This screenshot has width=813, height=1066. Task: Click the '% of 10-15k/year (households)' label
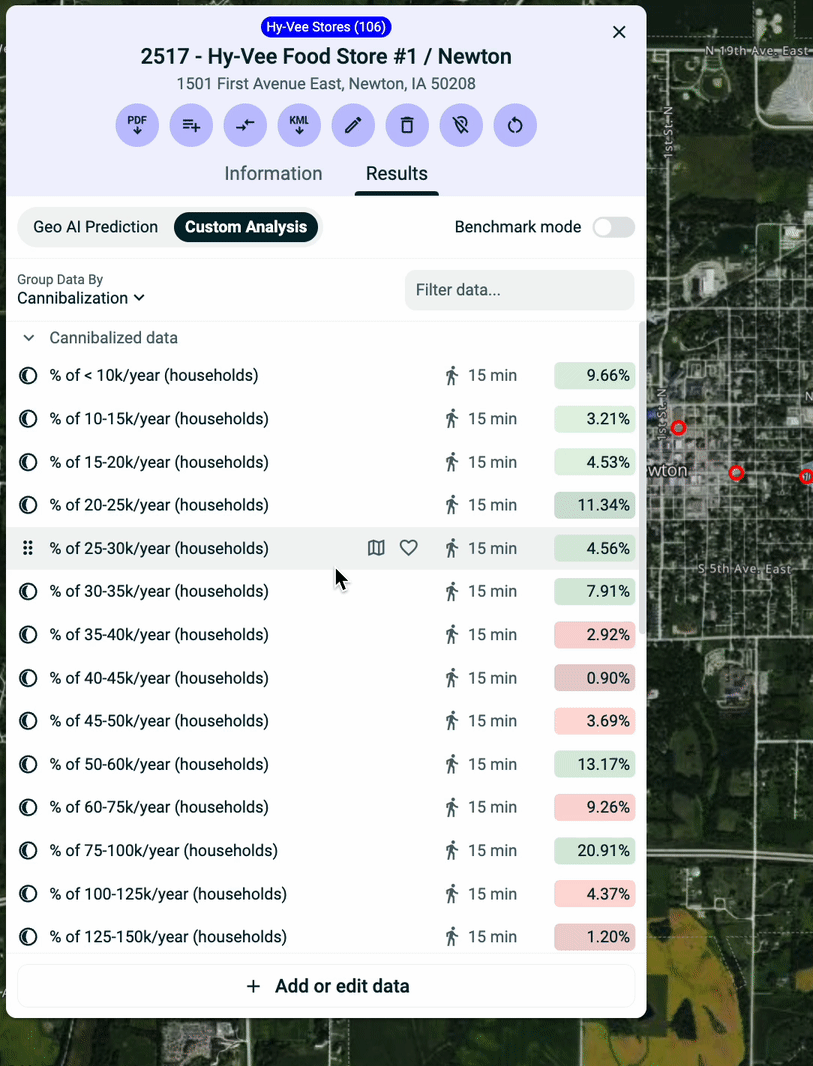pyautogui.click(x=159, y=419)
